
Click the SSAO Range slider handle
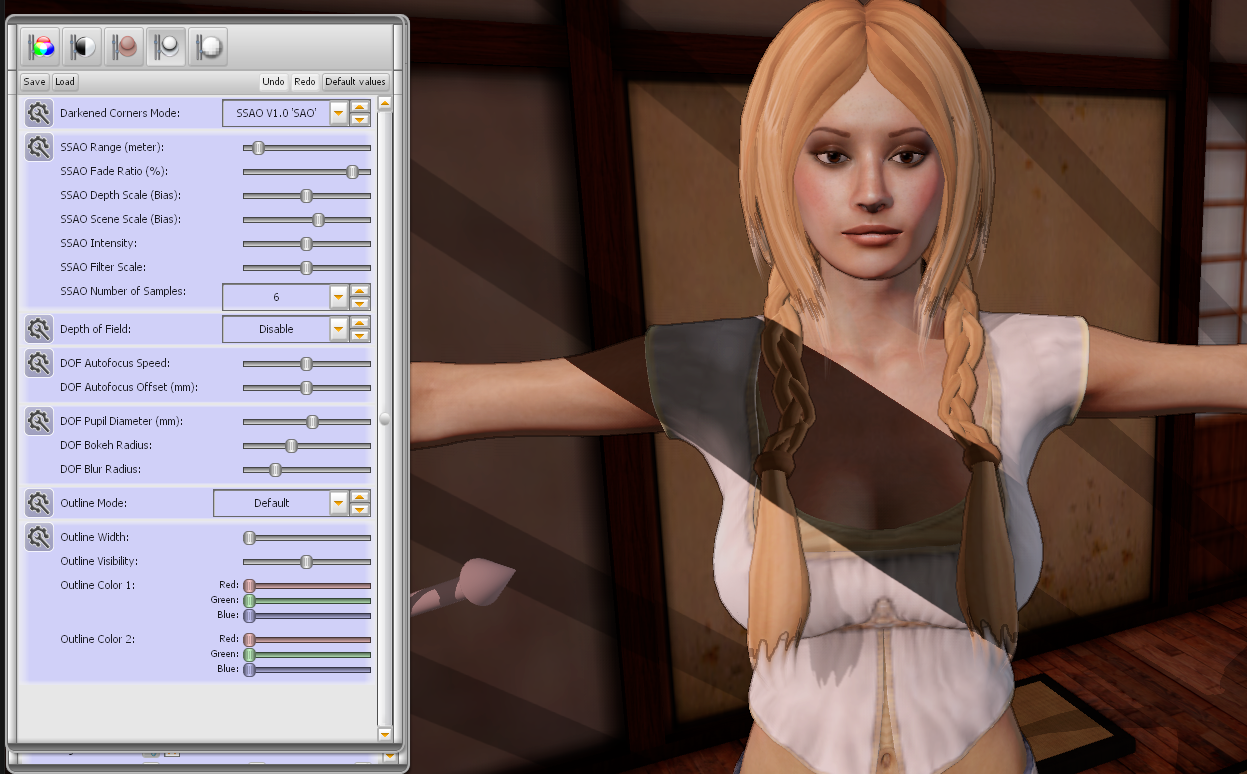[258, 148]
